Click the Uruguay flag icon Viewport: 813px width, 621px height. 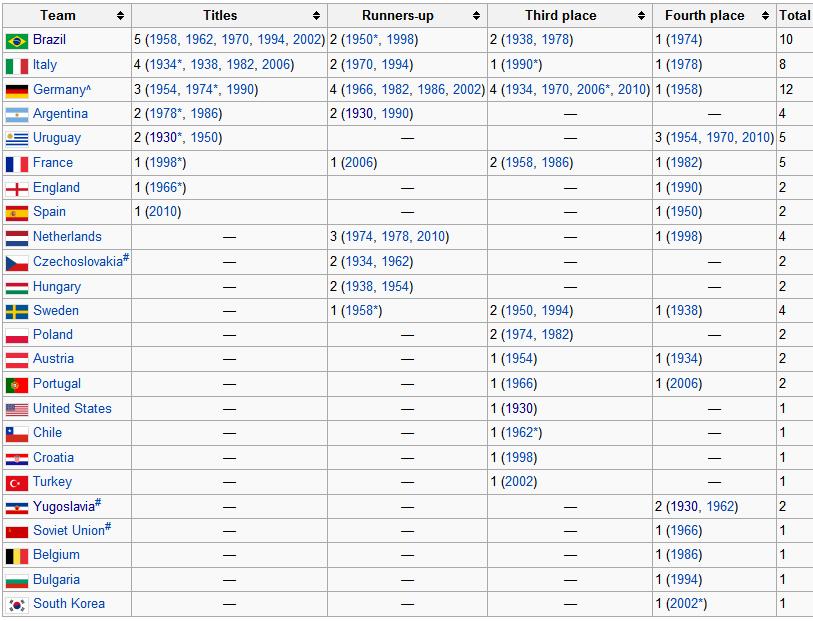click(x=17, y=139)
